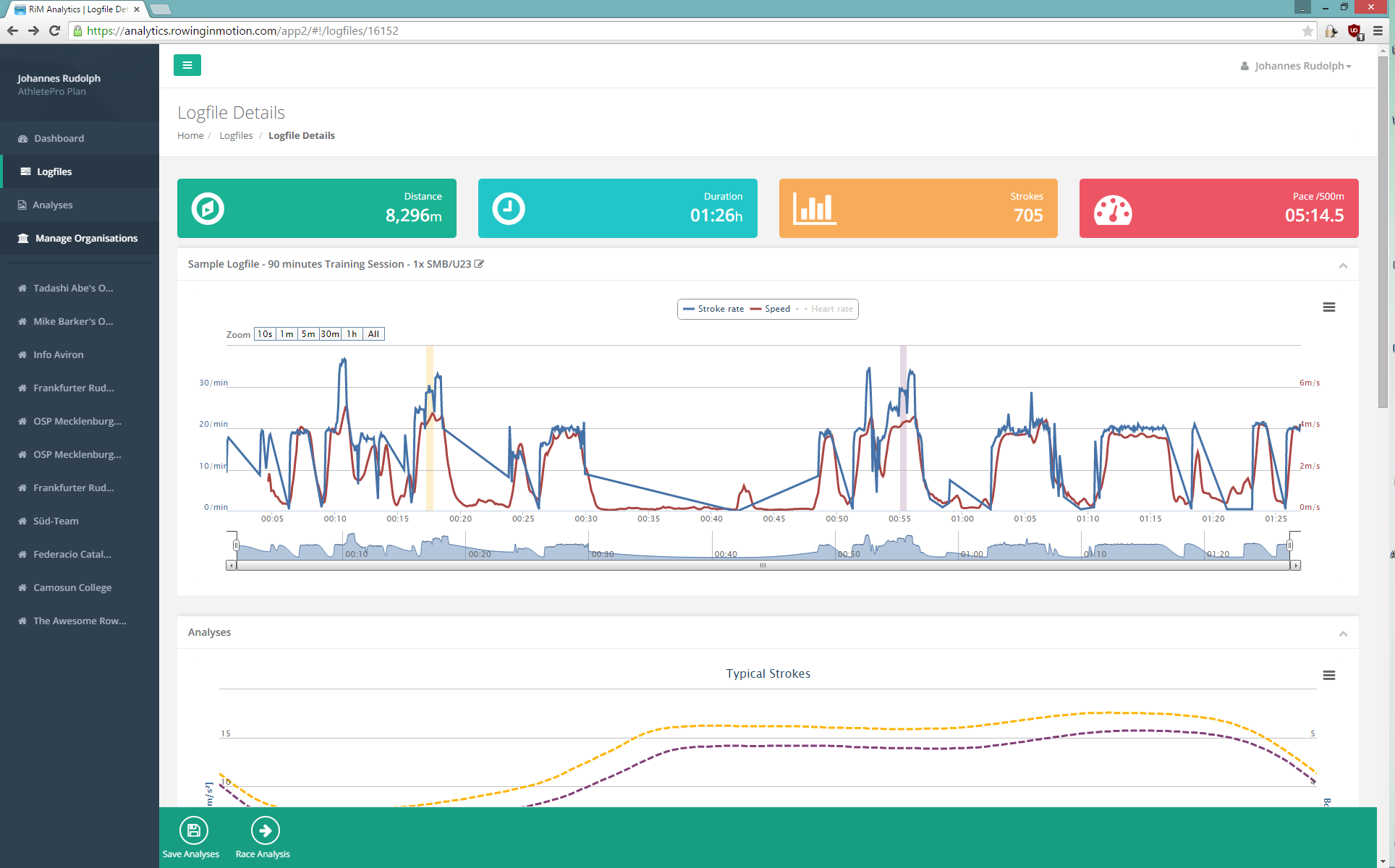Click the navigator scroll-right arrow
The height and width of the screenshot is (868, 1395).
tap(1296, 566)
